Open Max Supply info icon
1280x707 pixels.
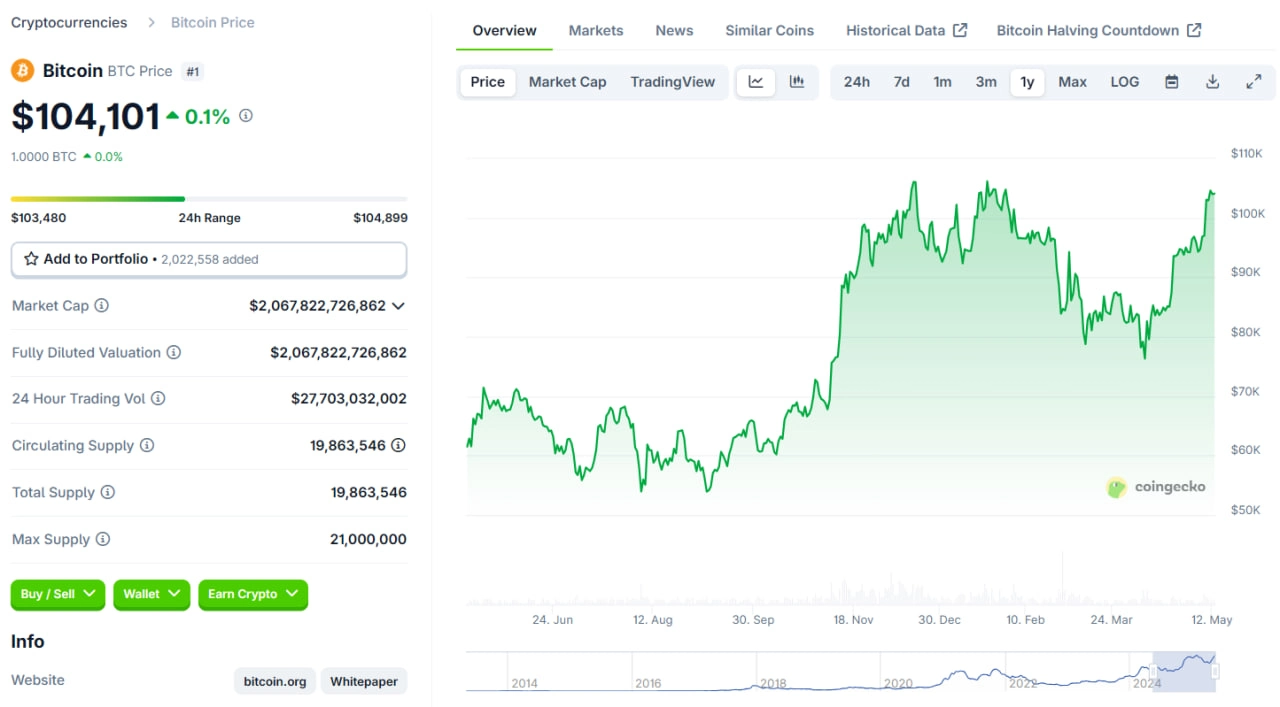[103, 540]
